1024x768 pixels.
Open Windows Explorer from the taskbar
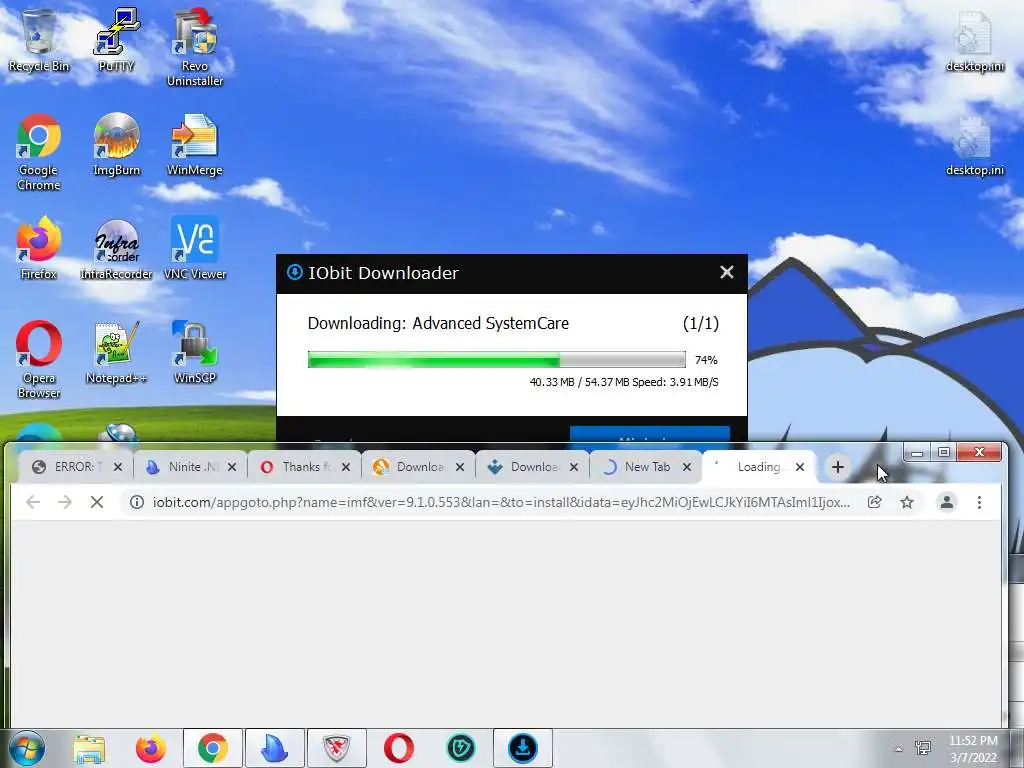click(x=89, y=748)
